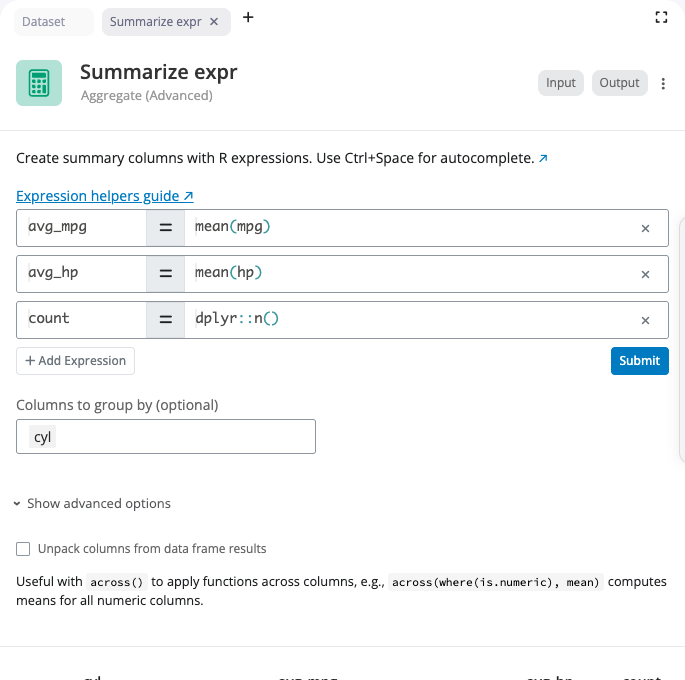Show the Output badge
Screen dimensions: 685x680
coord(619,83)
